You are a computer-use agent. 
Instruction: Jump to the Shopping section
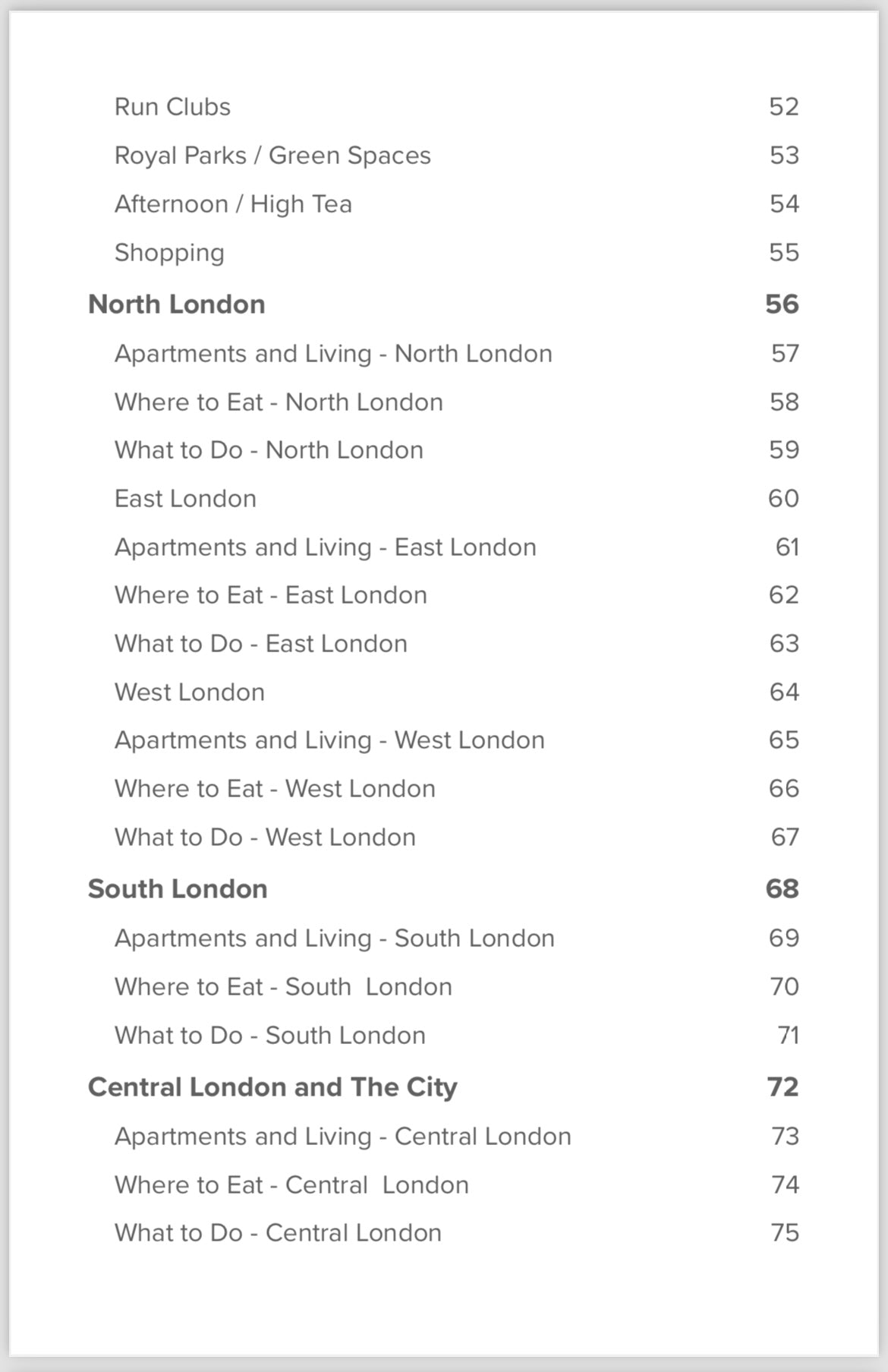click(169, 253)
